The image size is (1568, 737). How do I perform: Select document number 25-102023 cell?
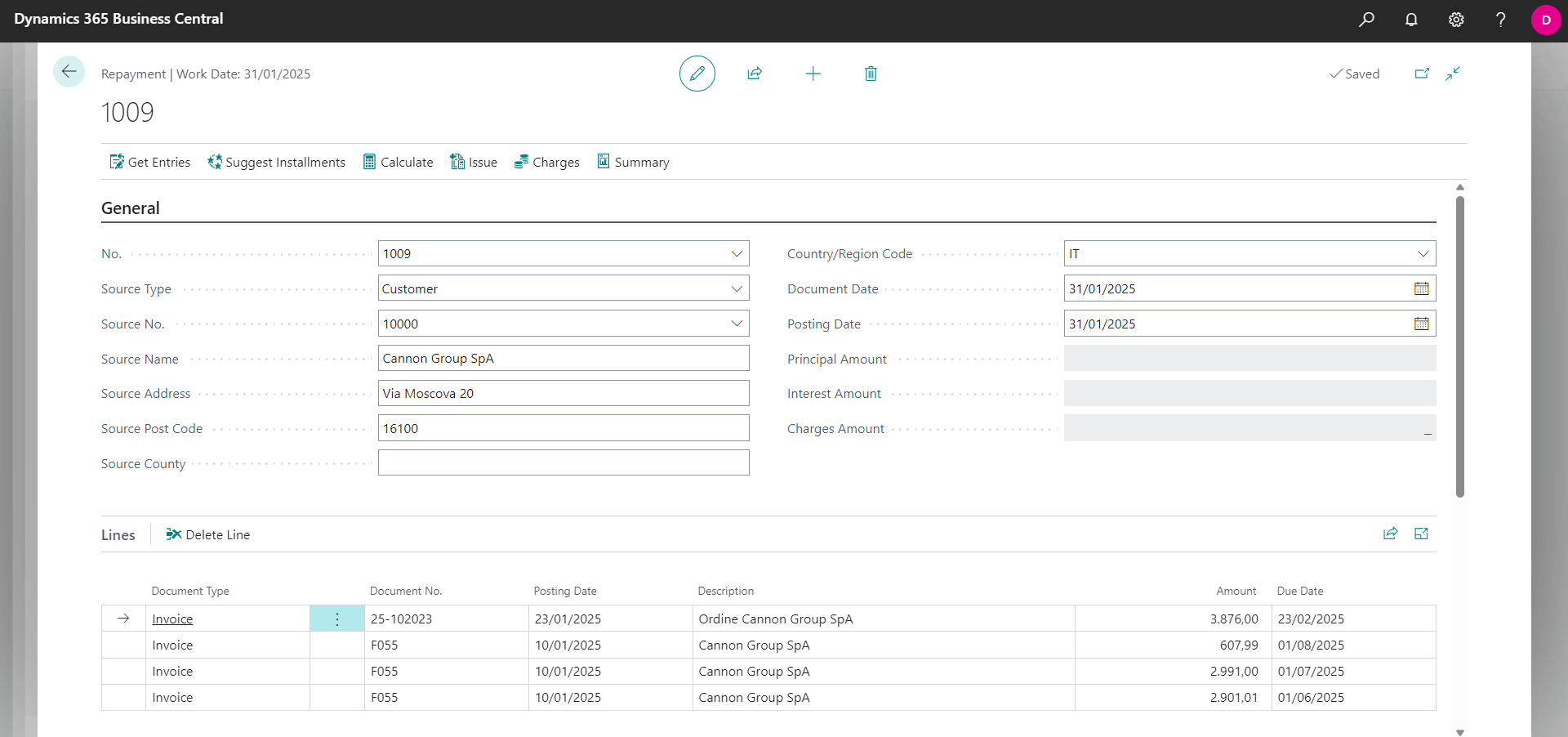point(447,619)
